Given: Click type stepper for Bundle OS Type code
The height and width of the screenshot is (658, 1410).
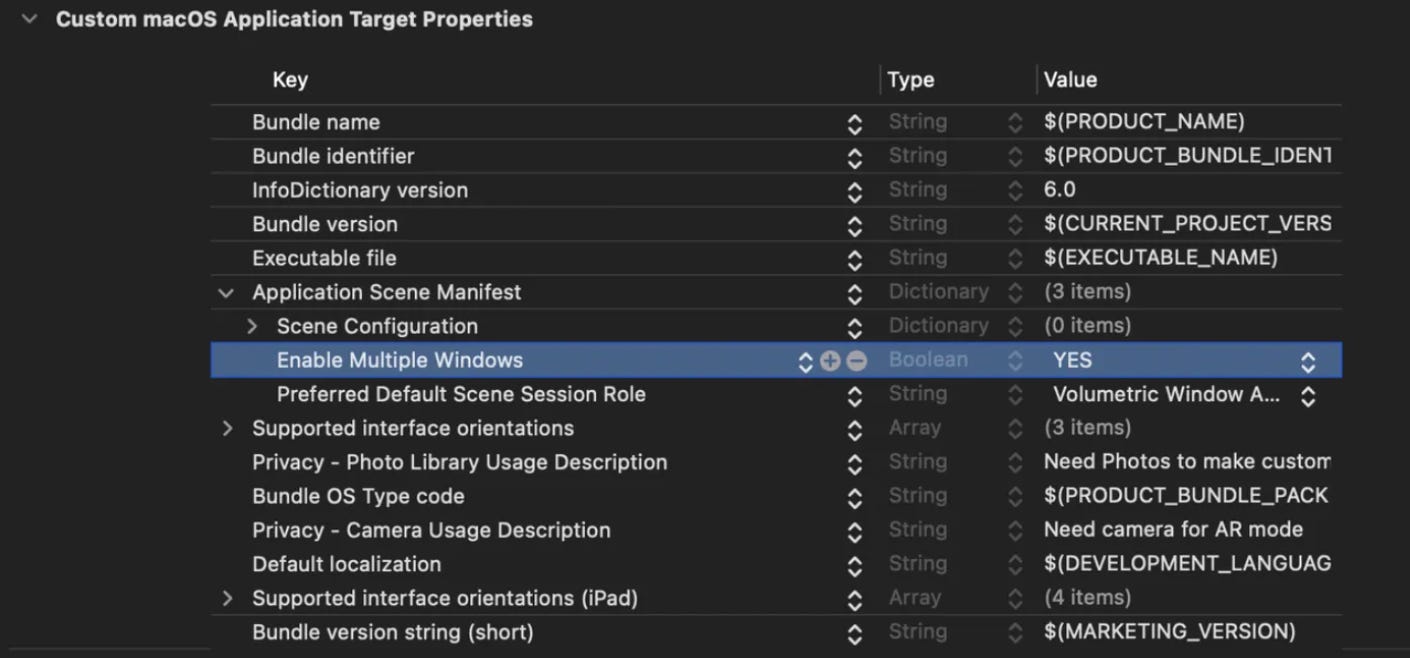Looking at the screenshot, I should point(1015,497).
